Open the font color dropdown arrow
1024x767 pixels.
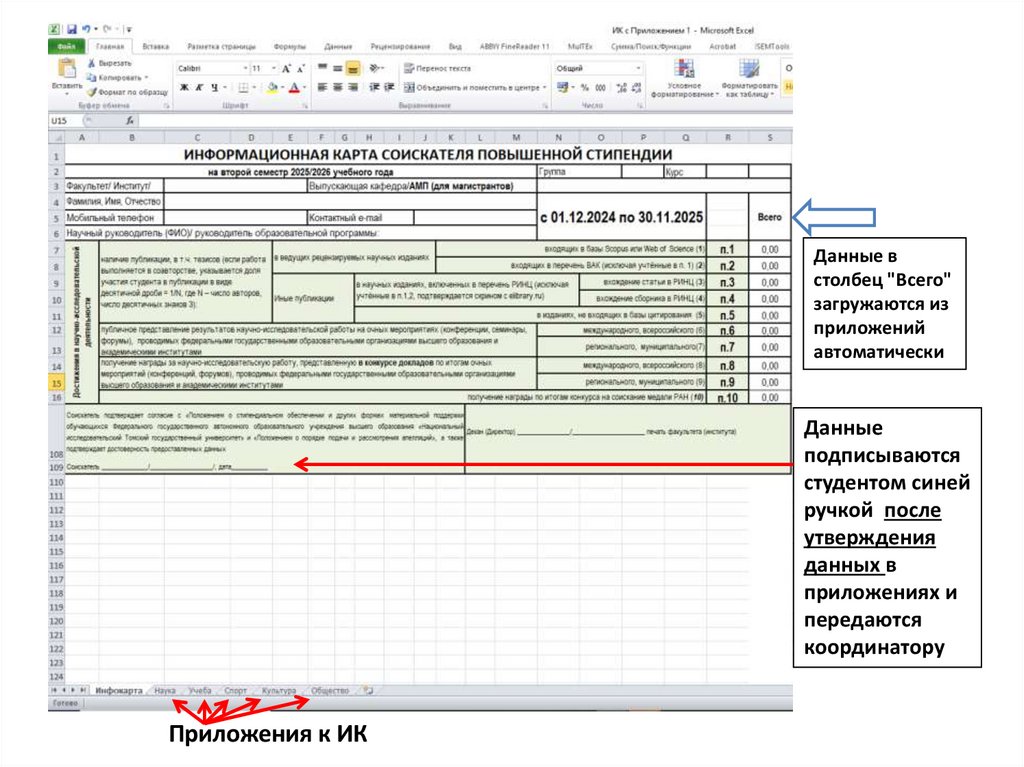pyautogui.click(x=304, y=88)
